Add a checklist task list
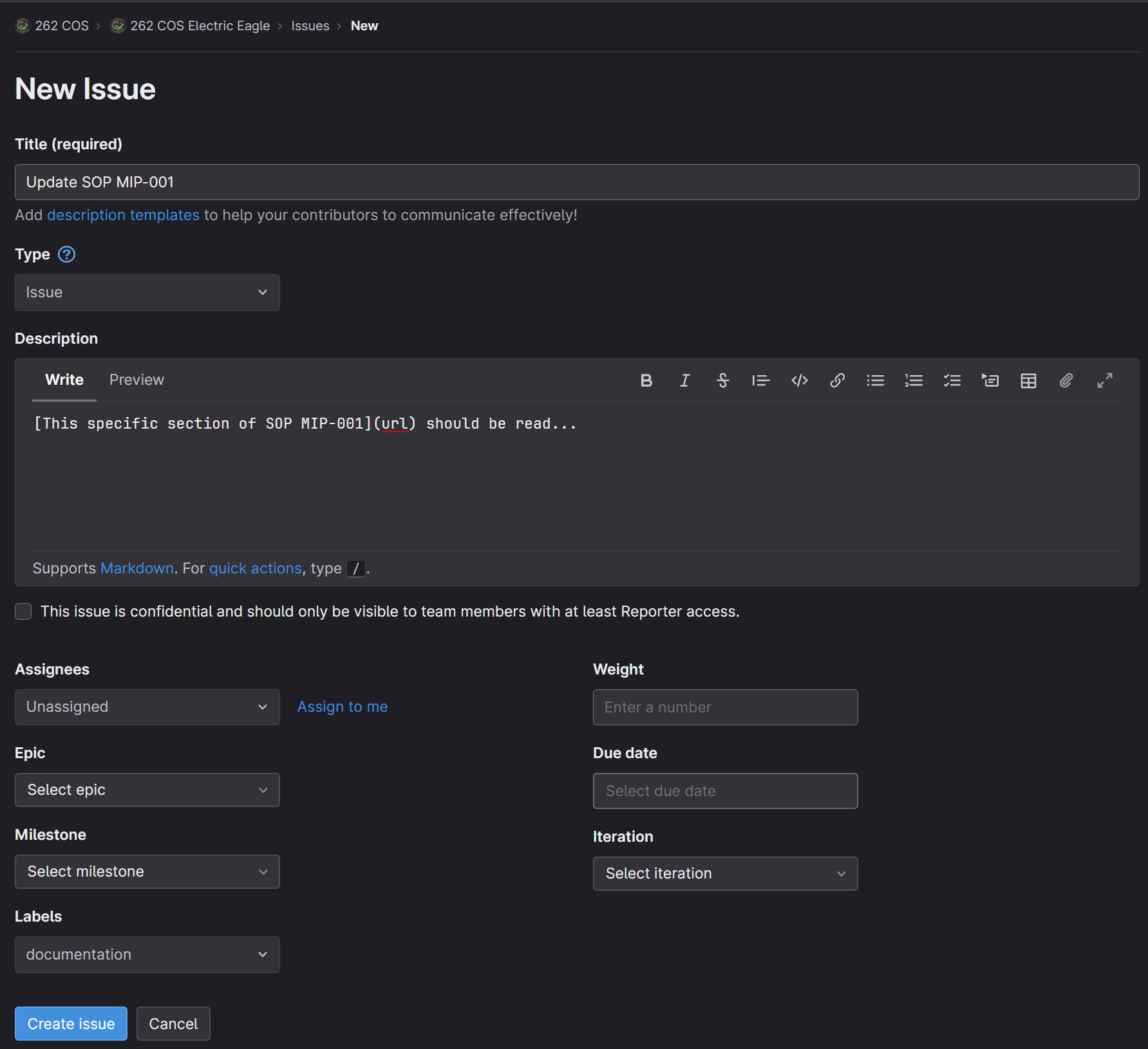The height and width of the screenshot is (1049, 1148). tap(952, 380)
